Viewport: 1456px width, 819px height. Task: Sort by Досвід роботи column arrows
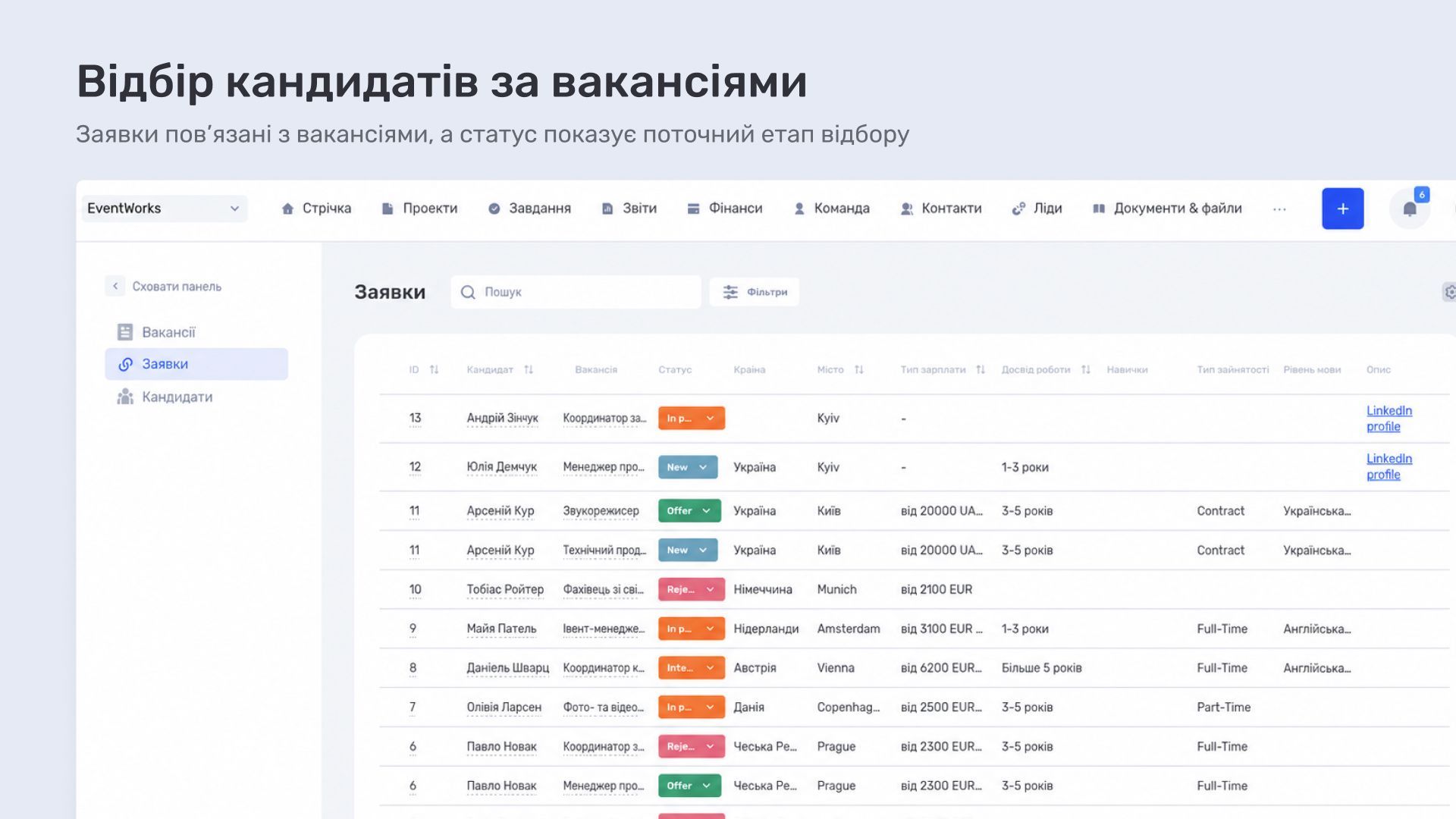[1085, 369]
